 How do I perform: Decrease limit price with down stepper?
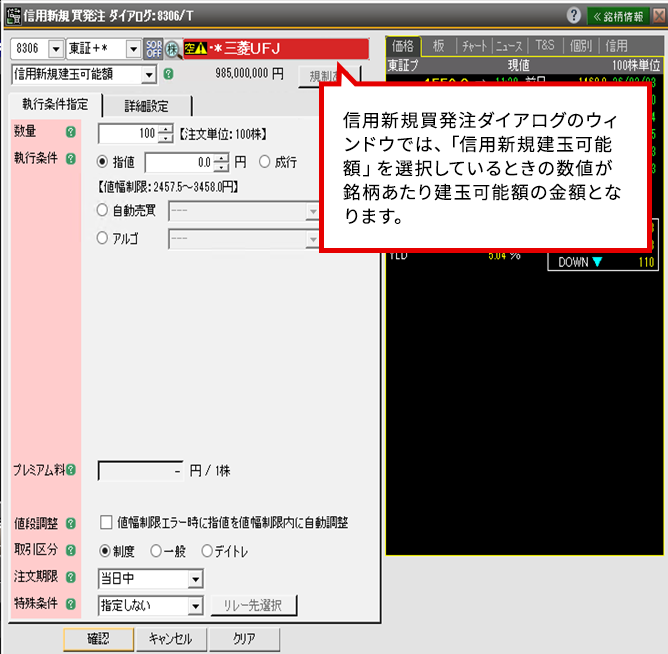[221, 167]
